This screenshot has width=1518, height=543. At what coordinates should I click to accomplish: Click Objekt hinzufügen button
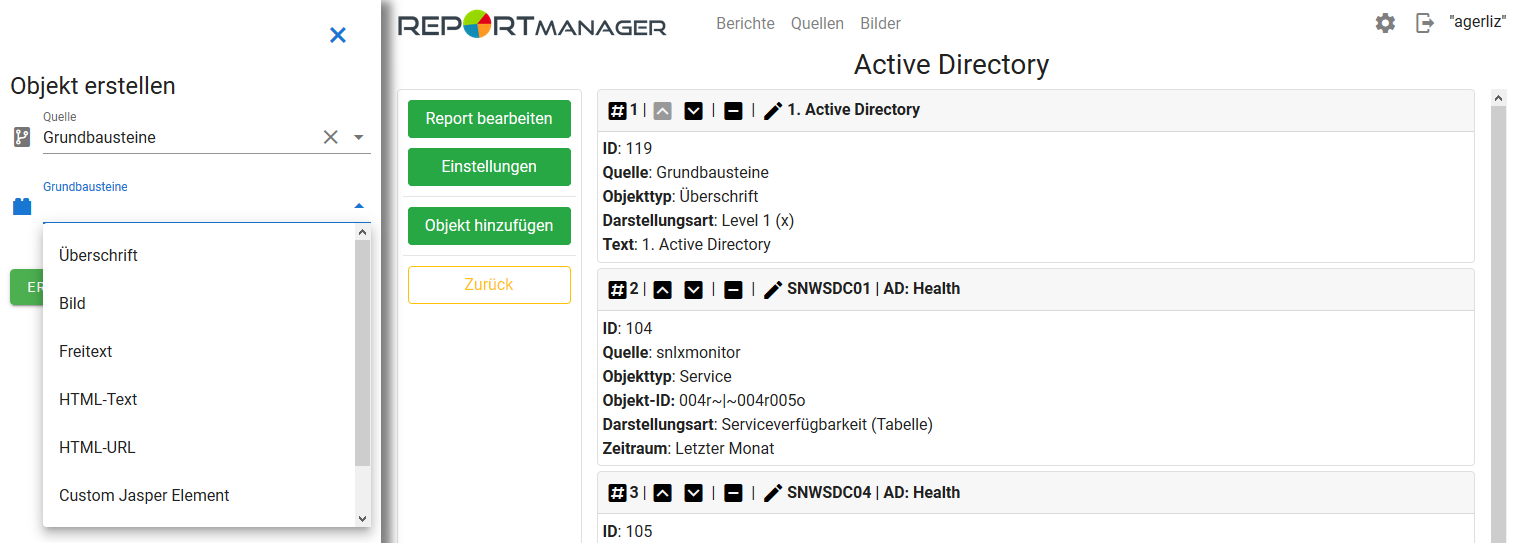click(489, 225)
